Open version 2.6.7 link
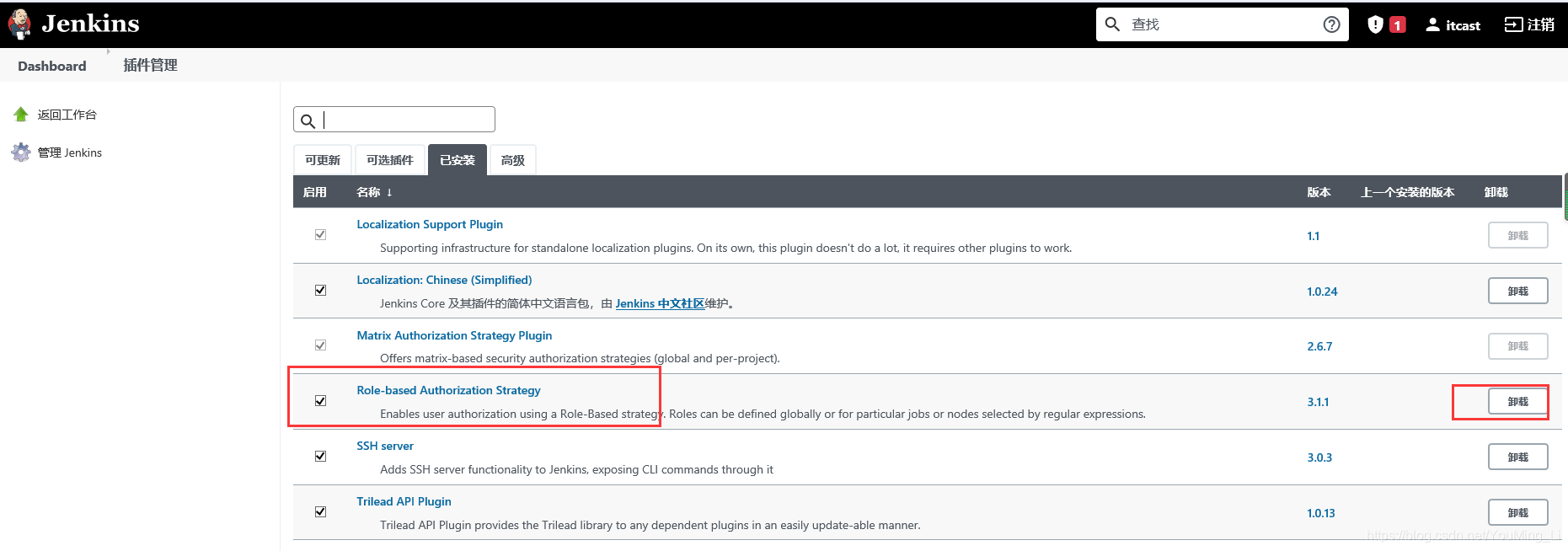The height and width of the screenshot is (551, 1568). click(1319, 346)
